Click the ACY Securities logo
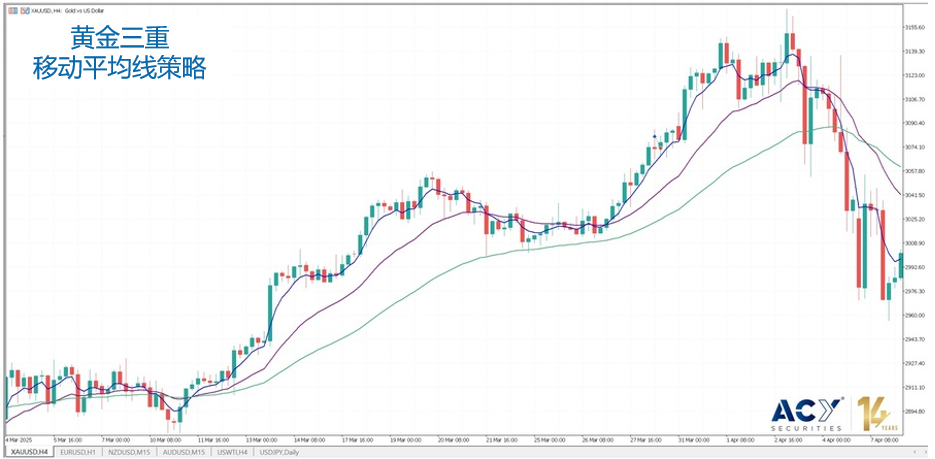Image resolution: width=935 pixels, height=459 pixels. [x=806, y=413]
